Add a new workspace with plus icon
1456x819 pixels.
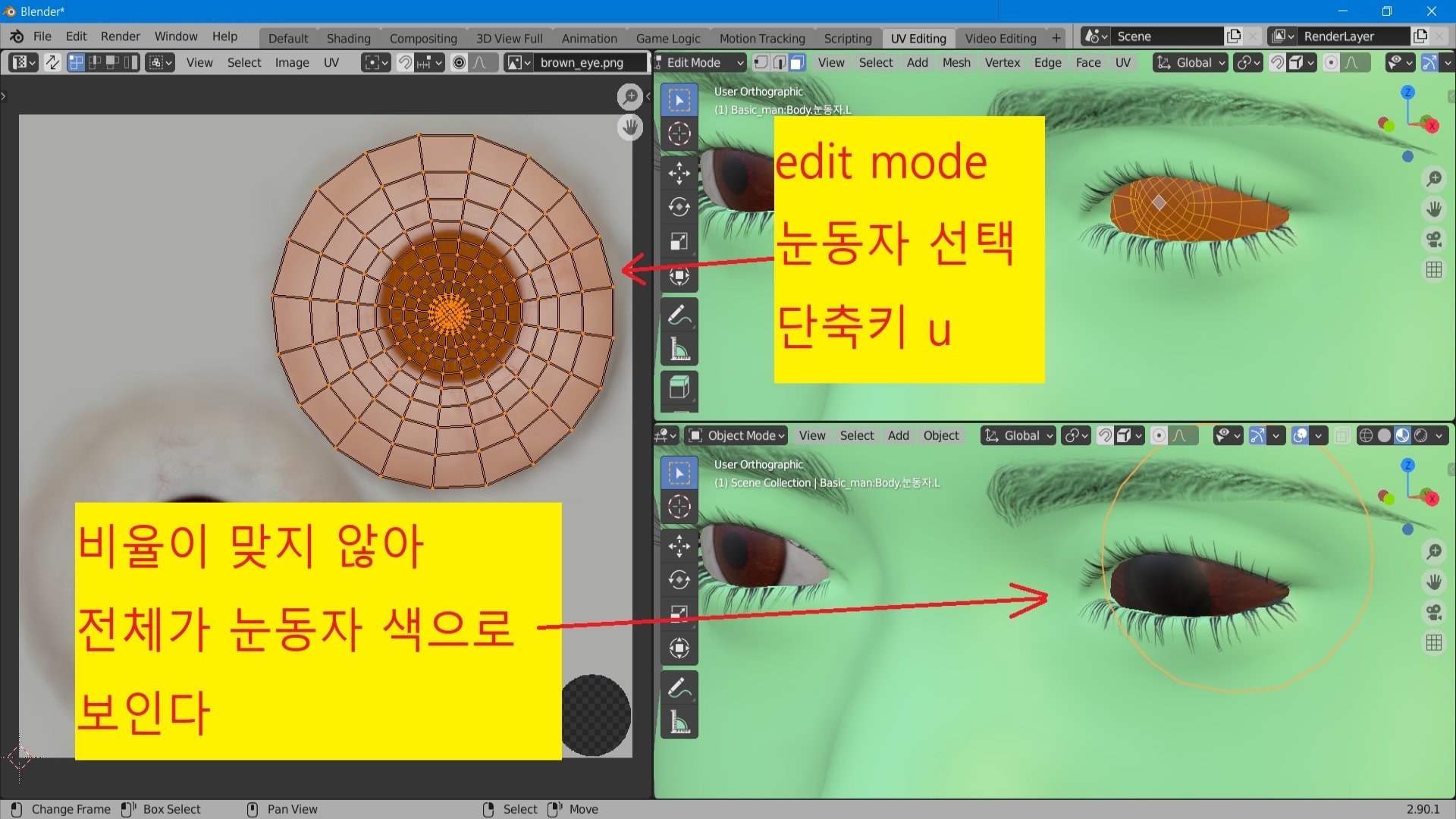1056,38
